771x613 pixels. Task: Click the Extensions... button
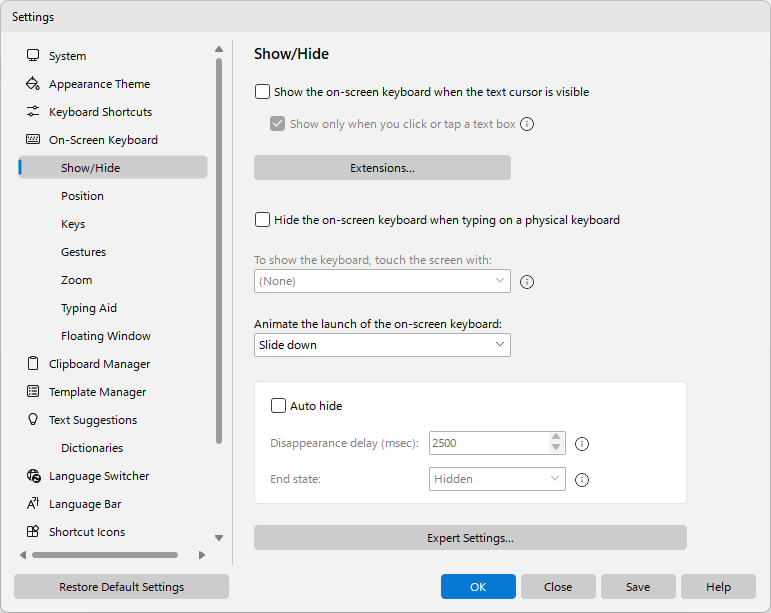point(382,168)
